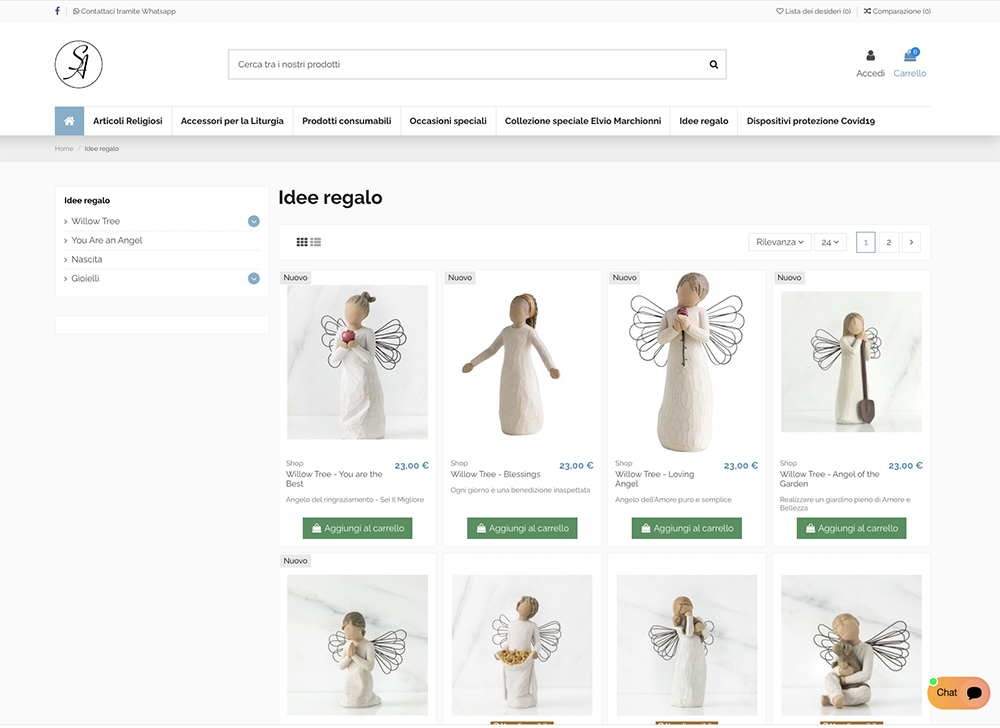
Task: Open the Chat widget
Action: click(958, 693)
